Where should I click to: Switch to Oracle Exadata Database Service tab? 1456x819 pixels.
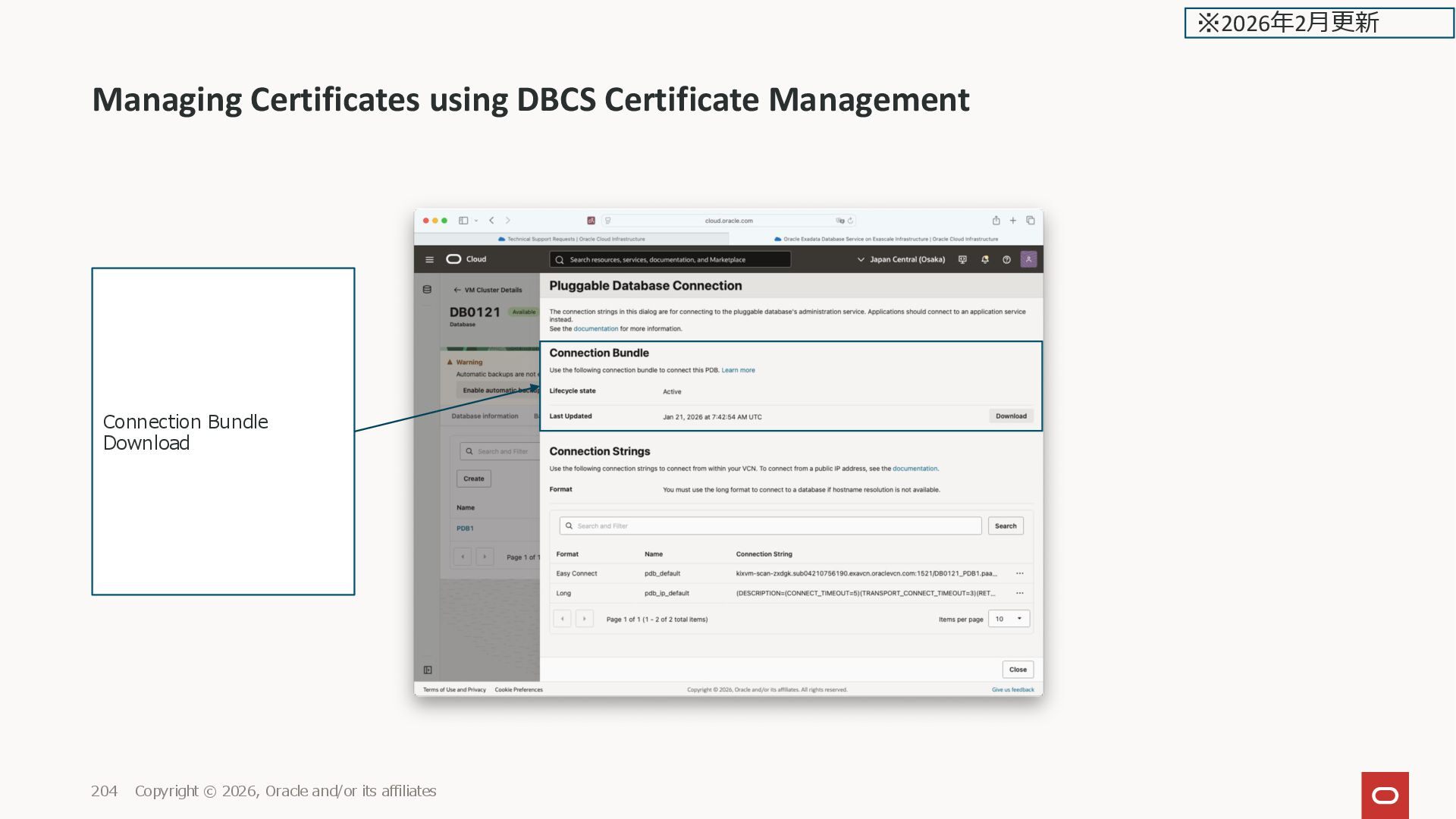tap(886, 239)
